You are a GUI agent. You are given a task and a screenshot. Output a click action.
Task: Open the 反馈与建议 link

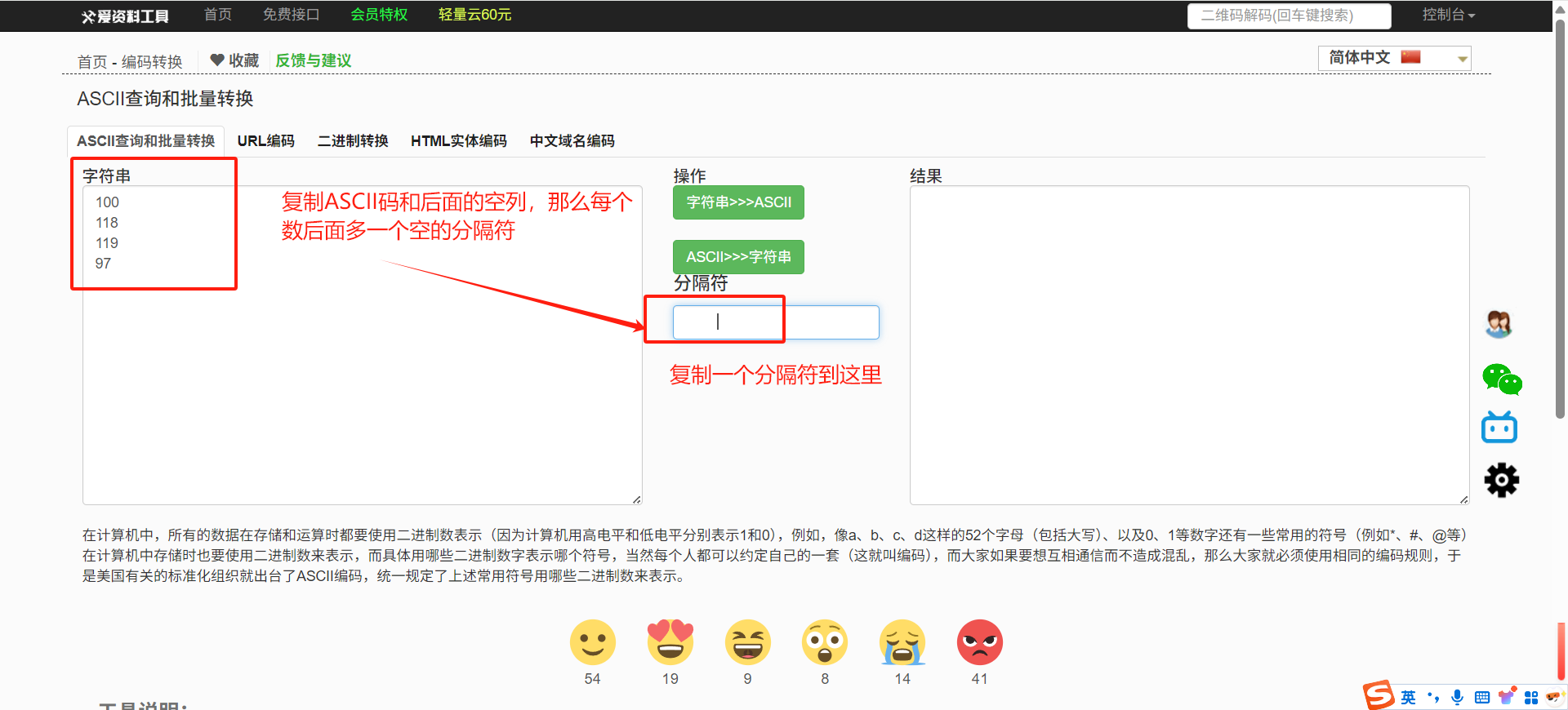point(314,60)
